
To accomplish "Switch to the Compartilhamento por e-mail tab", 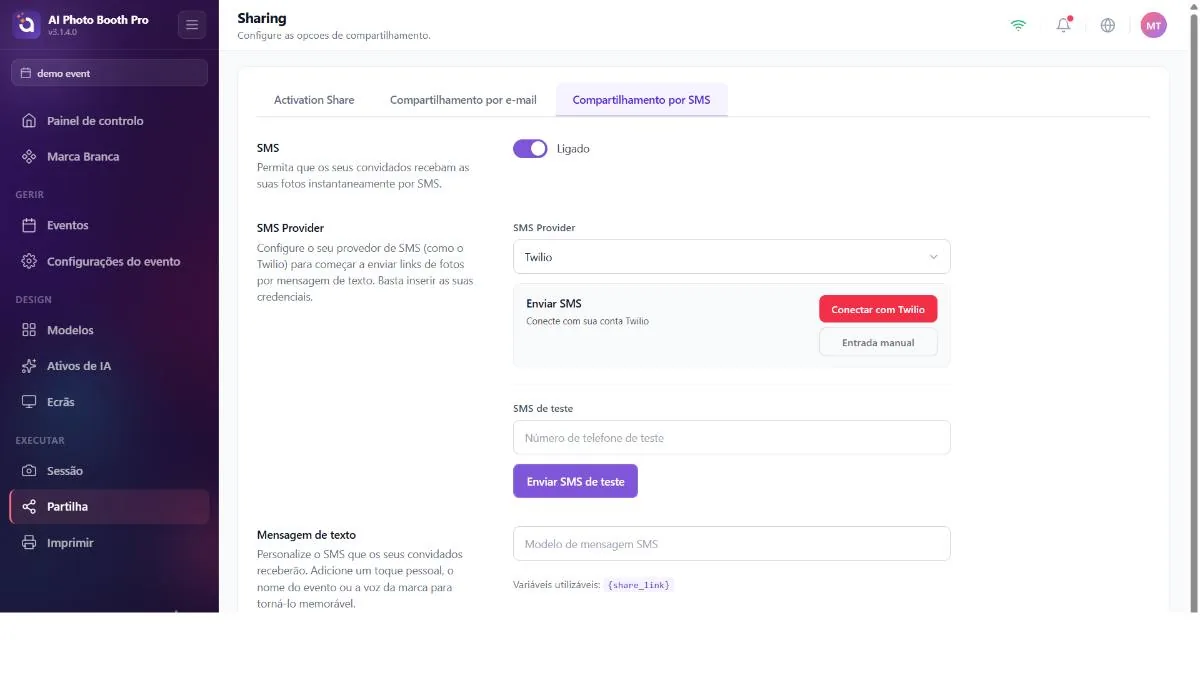I will point(463,100).
